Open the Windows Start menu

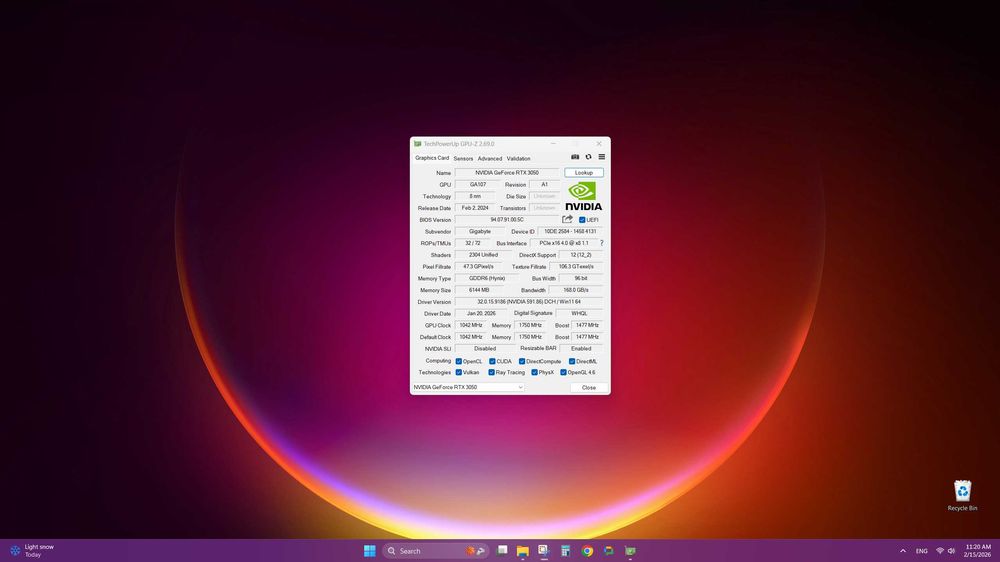(369, 551)
